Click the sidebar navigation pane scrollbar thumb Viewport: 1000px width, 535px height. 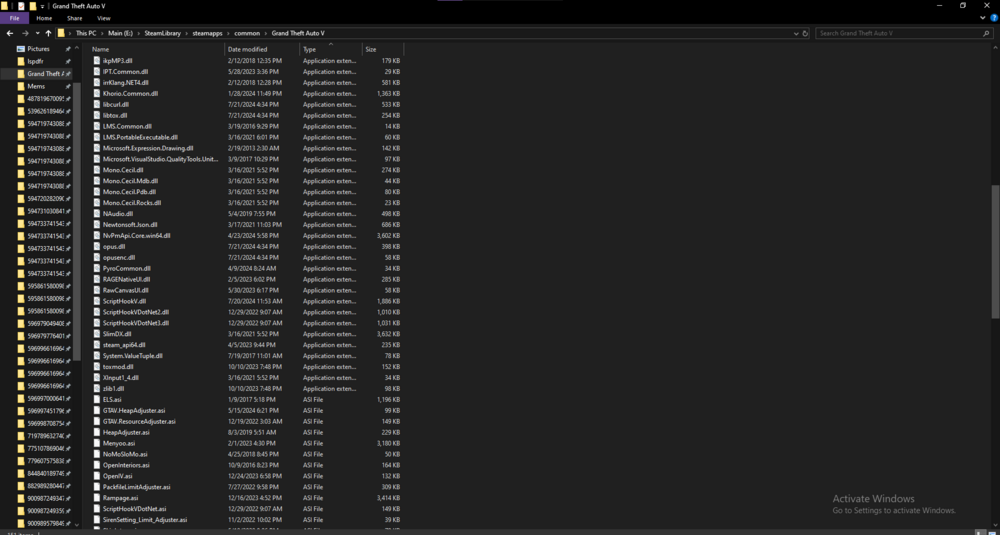coord(77,221)
